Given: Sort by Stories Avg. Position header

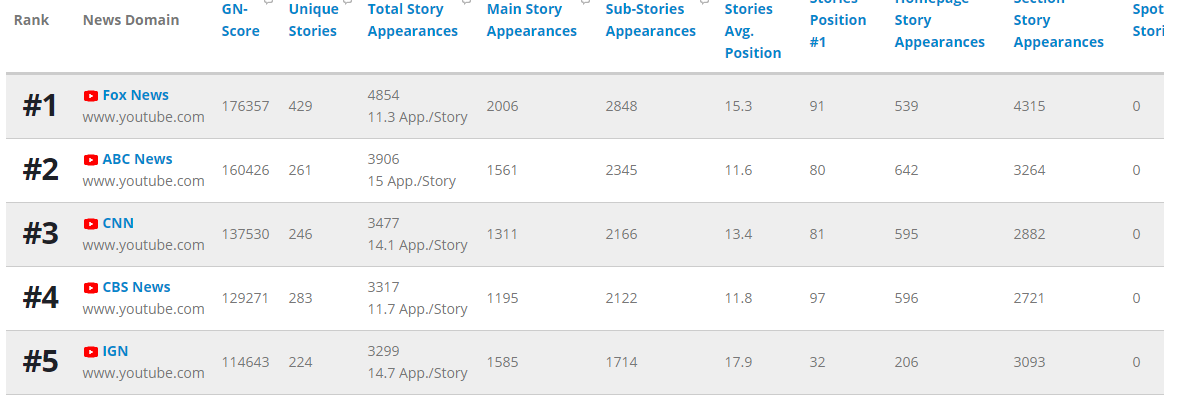Looking at the screenshot, I should pos(753,31).
